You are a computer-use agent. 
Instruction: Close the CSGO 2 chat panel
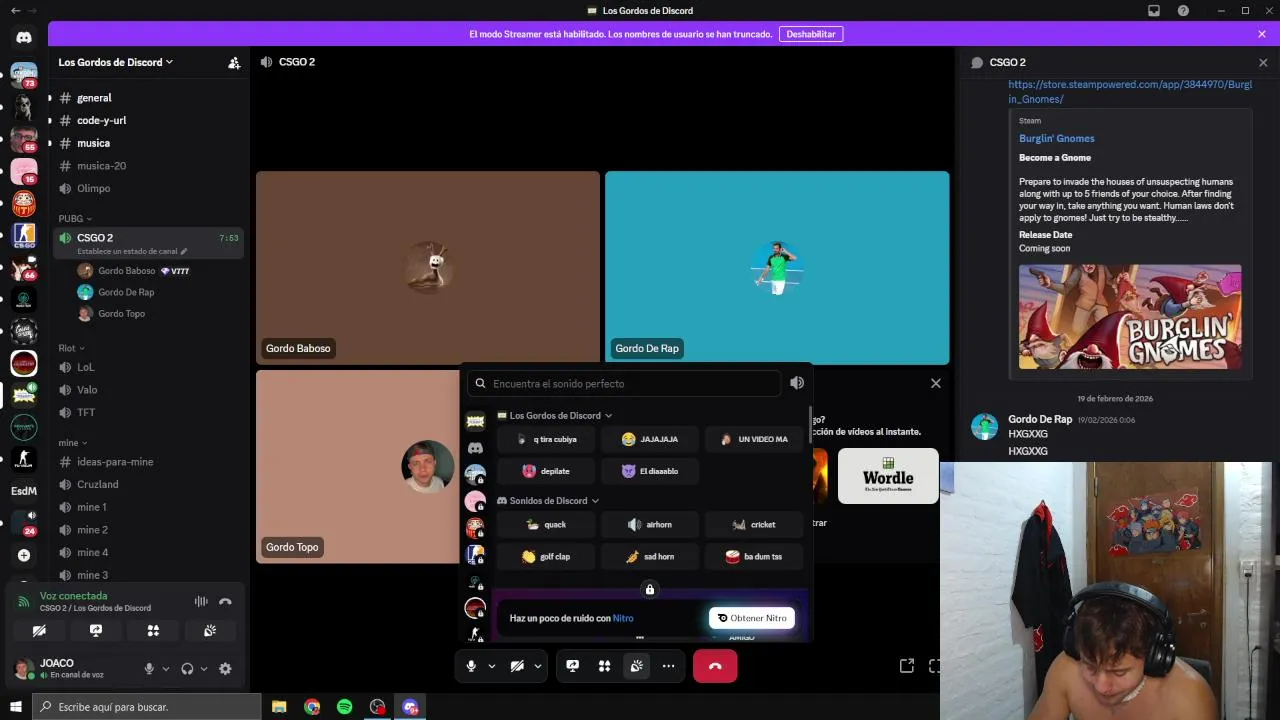pyautogui.click(x=1263, y=62)
